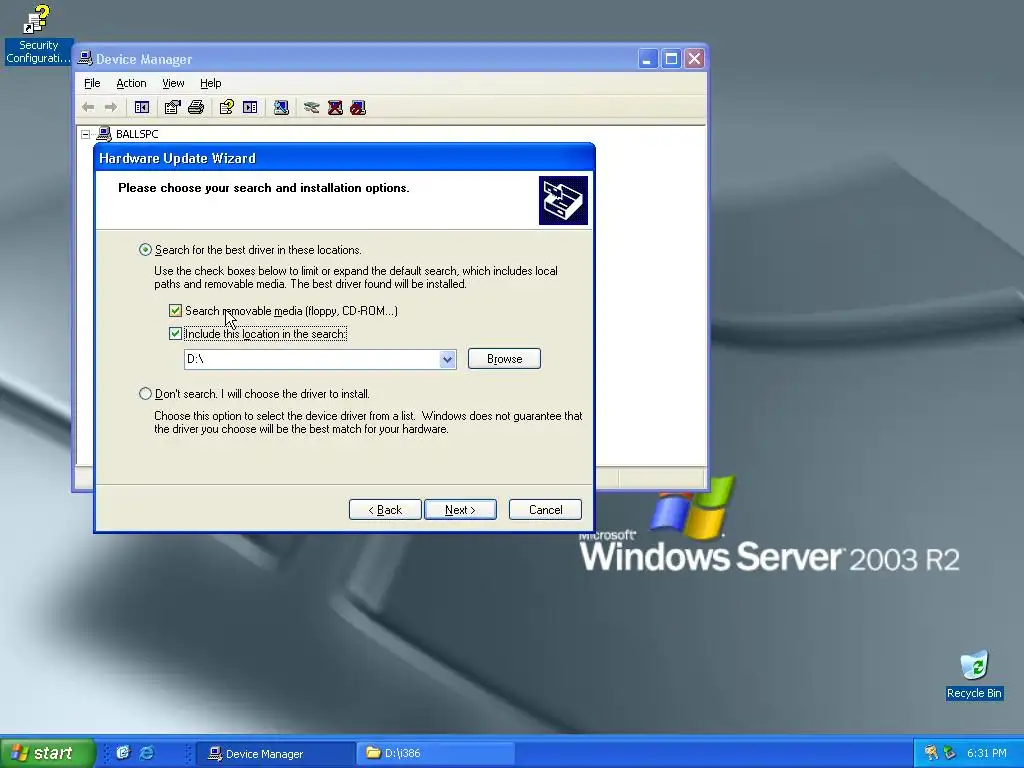
Task: Launch Internet Explorer from quick launch
Action: [147, 752]
